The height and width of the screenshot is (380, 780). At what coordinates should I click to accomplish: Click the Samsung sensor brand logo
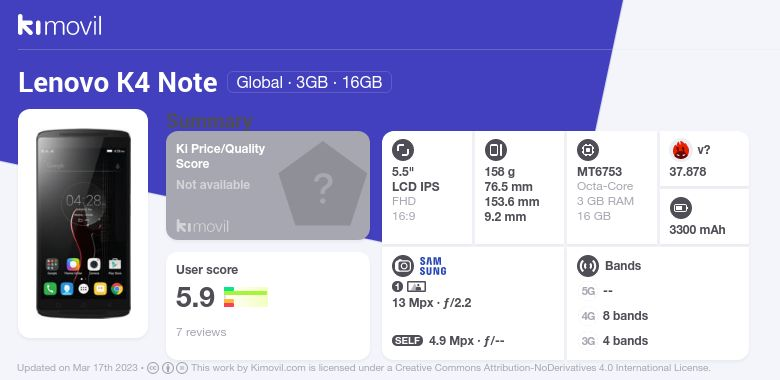(433, 266)
